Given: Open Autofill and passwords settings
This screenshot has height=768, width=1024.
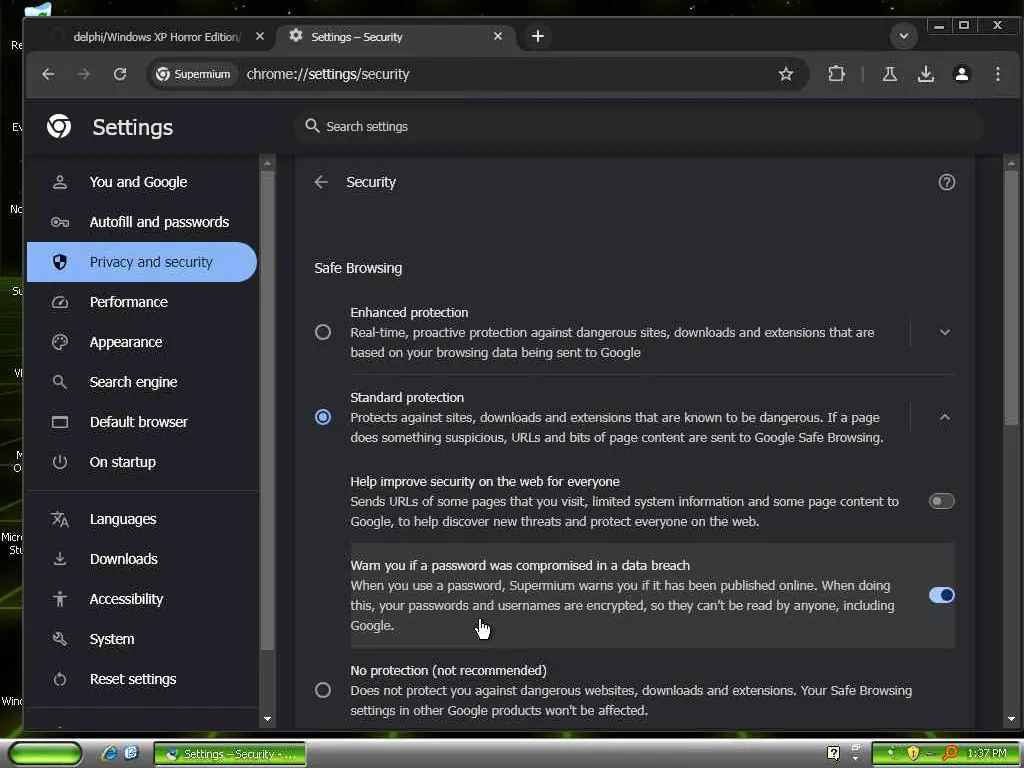Looking at the screenshot, I should tap(142, 222).
